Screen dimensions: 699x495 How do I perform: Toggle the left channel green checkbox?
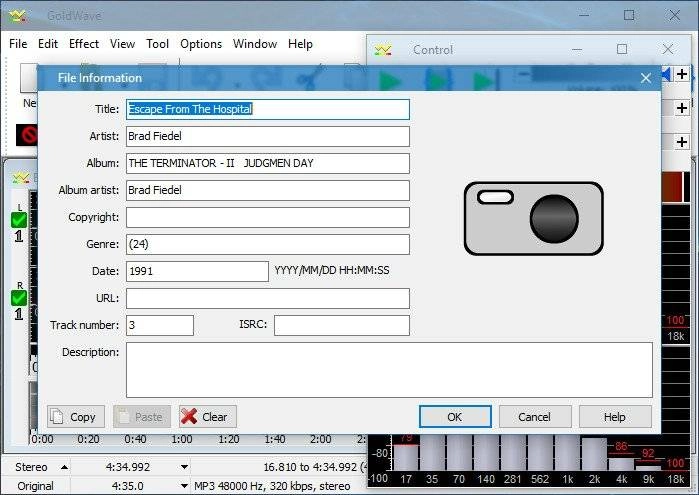point(19,220)
